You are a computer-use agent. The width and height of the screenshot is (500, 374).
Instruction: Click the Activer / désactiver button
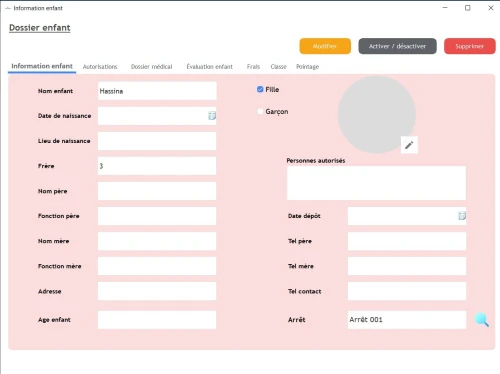(397, 46)
